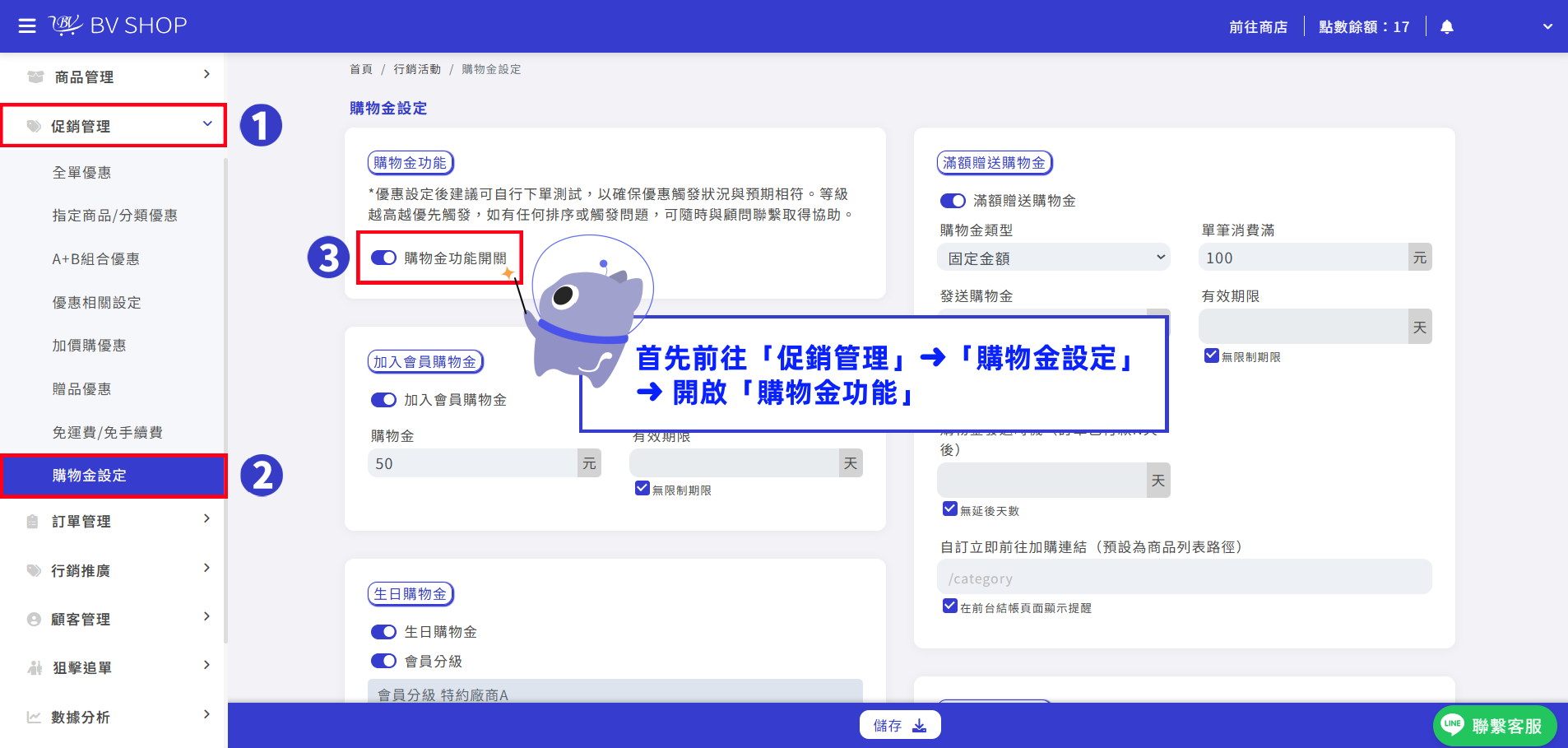1568x748 pixels.
Task: Click the 商品管理 box icon
Action: [35, 77]
